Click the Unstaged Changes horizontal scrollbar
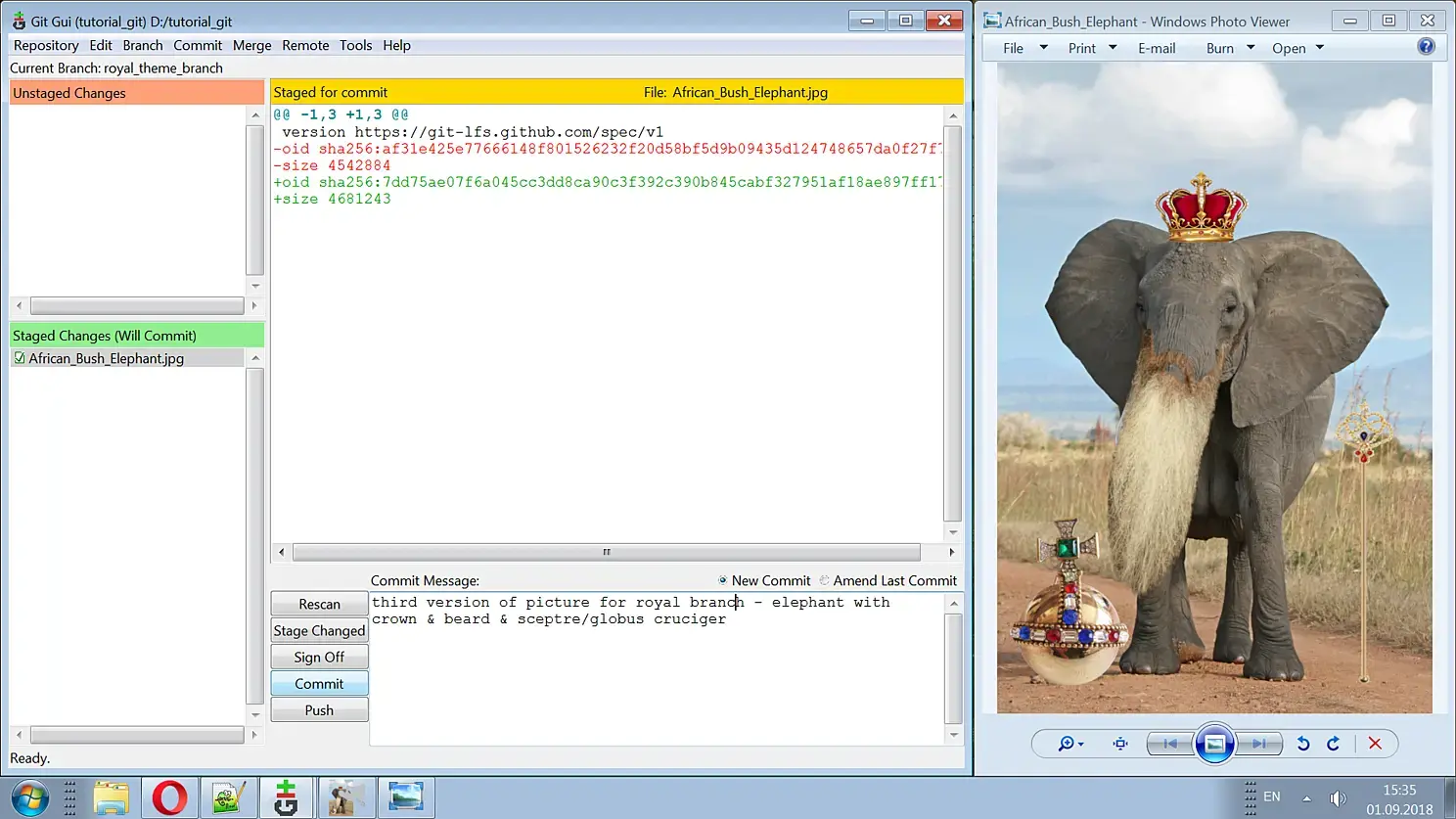The width and height of the screenshot is (1456, 819). tap(137, 305)
